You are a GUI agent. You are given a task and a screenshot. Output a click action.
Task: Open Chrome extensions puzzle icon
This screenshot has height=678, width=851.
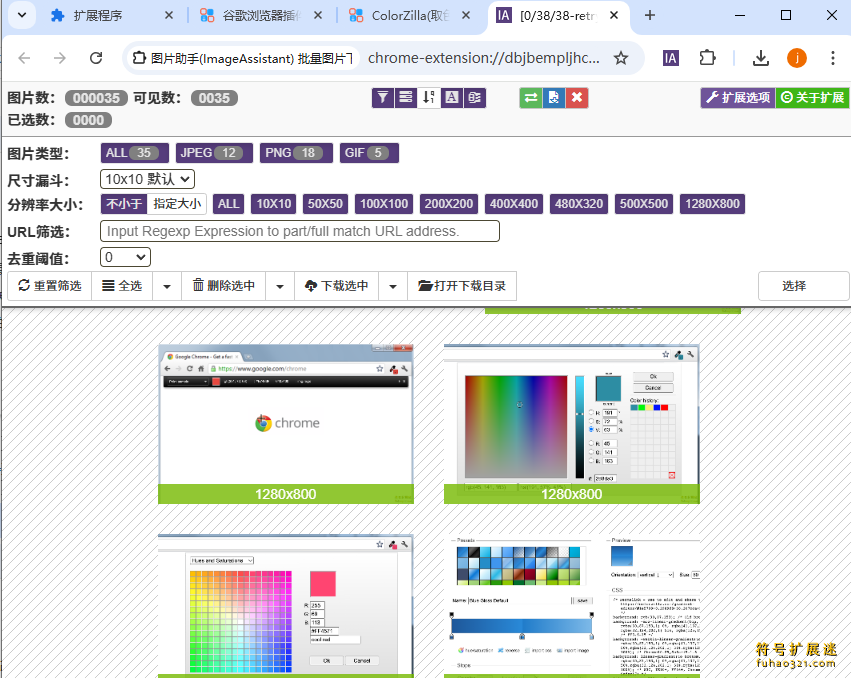click(x=707, y=58)
